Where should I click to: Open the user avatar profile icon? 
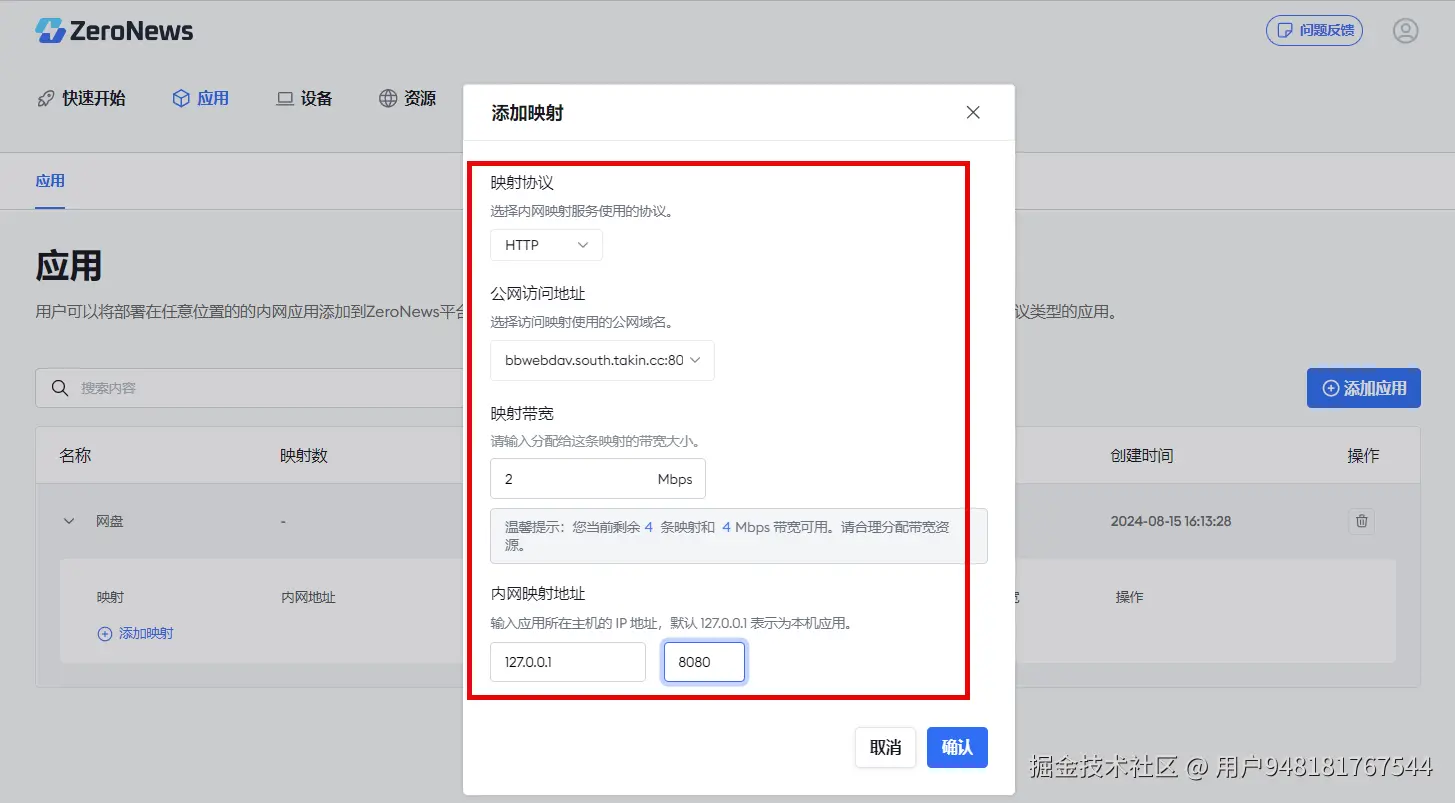point(1405,31)
